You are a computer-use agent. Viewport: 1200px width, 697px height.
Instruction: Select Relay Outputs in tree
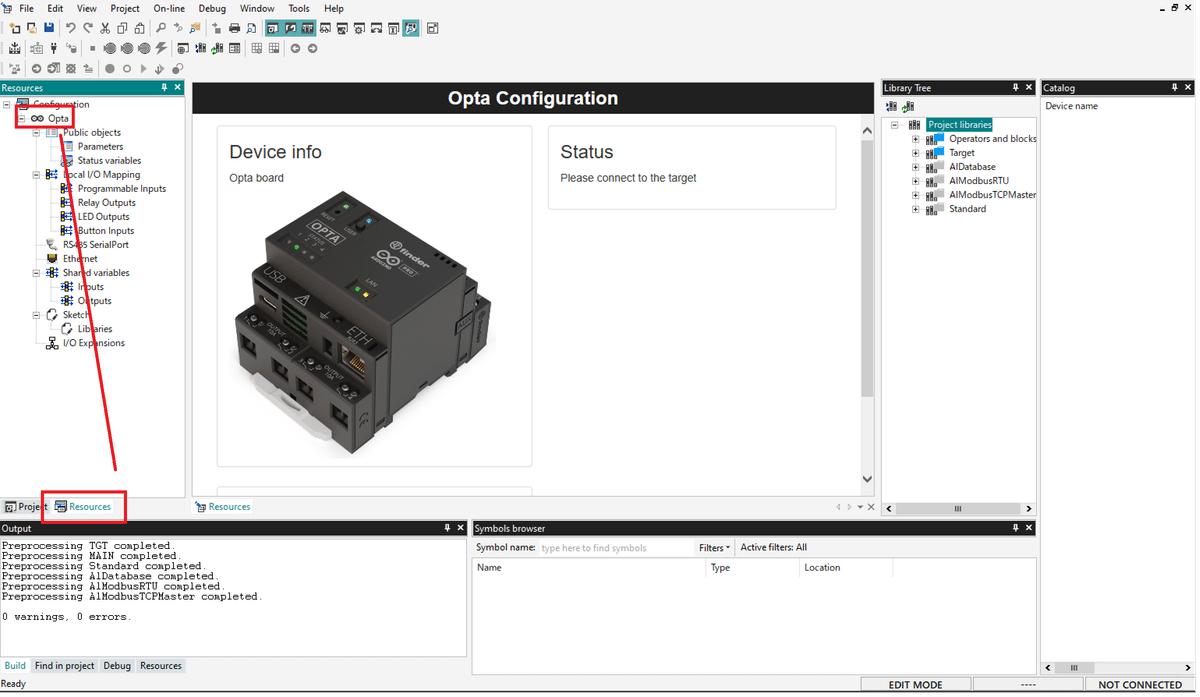106,202
